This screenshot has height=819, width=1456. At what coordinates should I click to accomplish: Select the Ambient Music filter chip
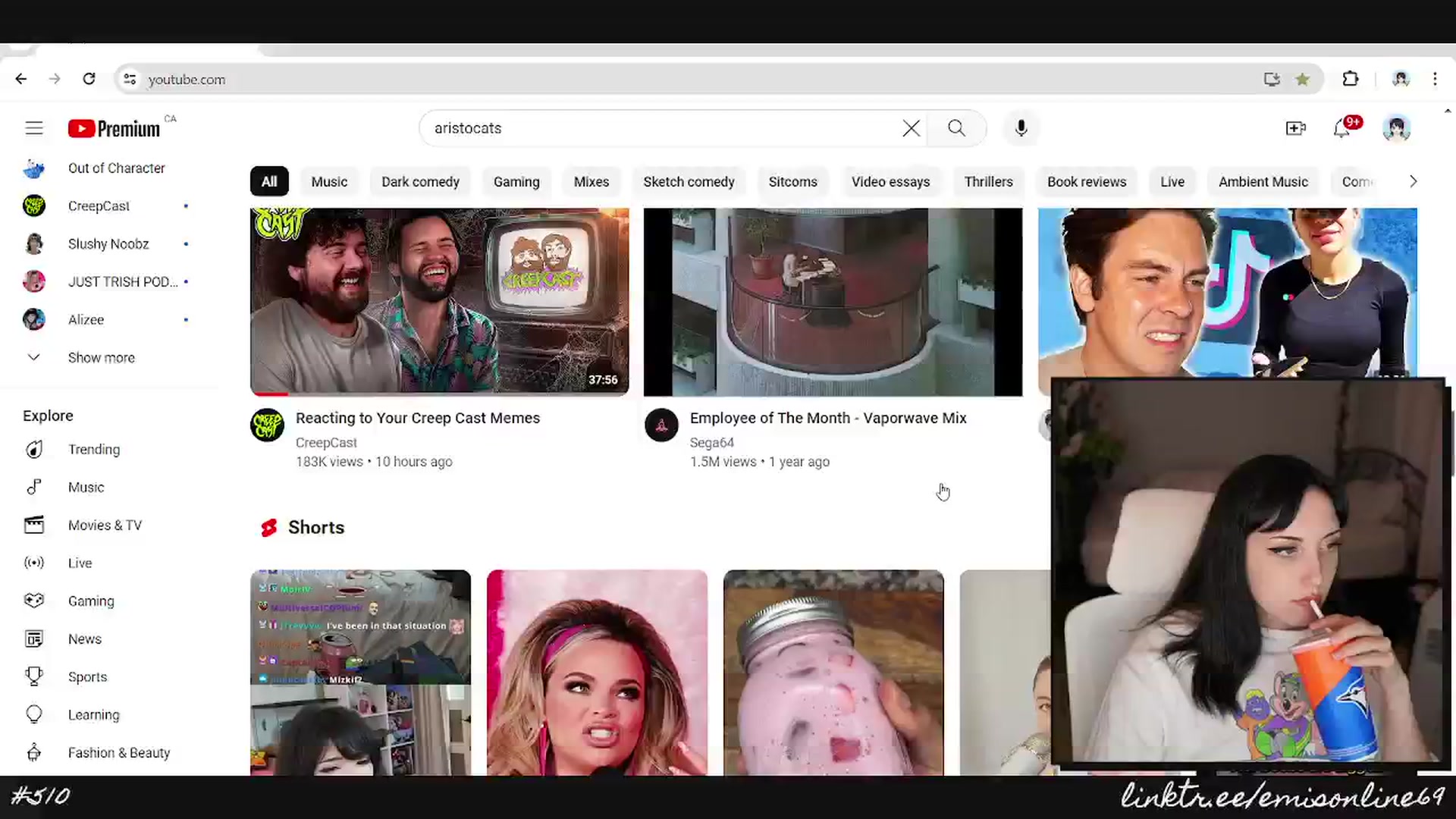[1263, 182]
